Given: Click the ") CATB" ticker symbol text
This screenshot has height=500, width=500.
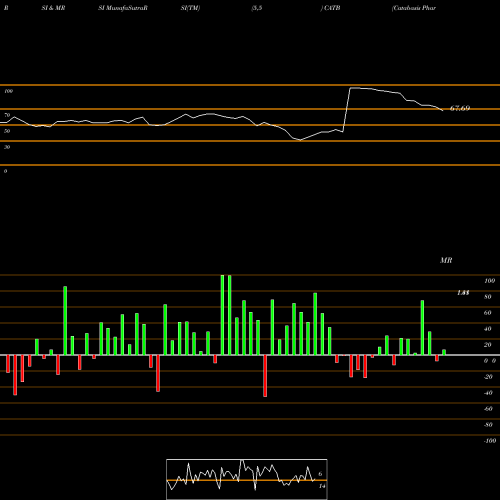Looking at the screenshot, I should (330, 8).
